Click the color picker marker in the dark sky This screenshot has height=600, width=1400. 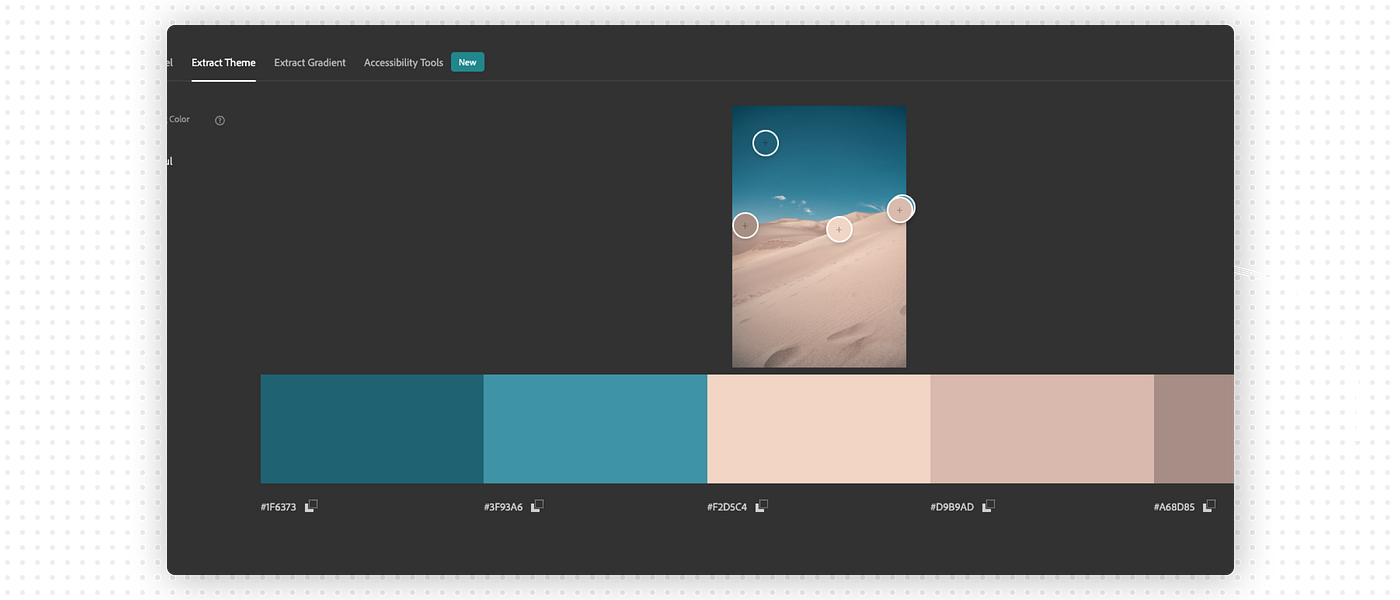pos(765,143)
